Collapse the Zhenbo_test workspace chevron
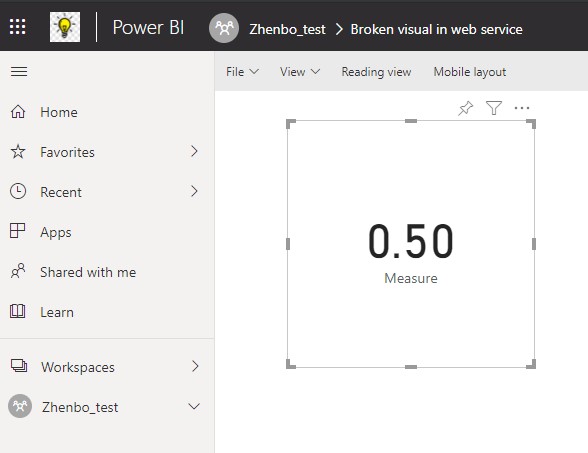This screenshot has height=453, width=588. pyautogui.click(x=194, y=406)
